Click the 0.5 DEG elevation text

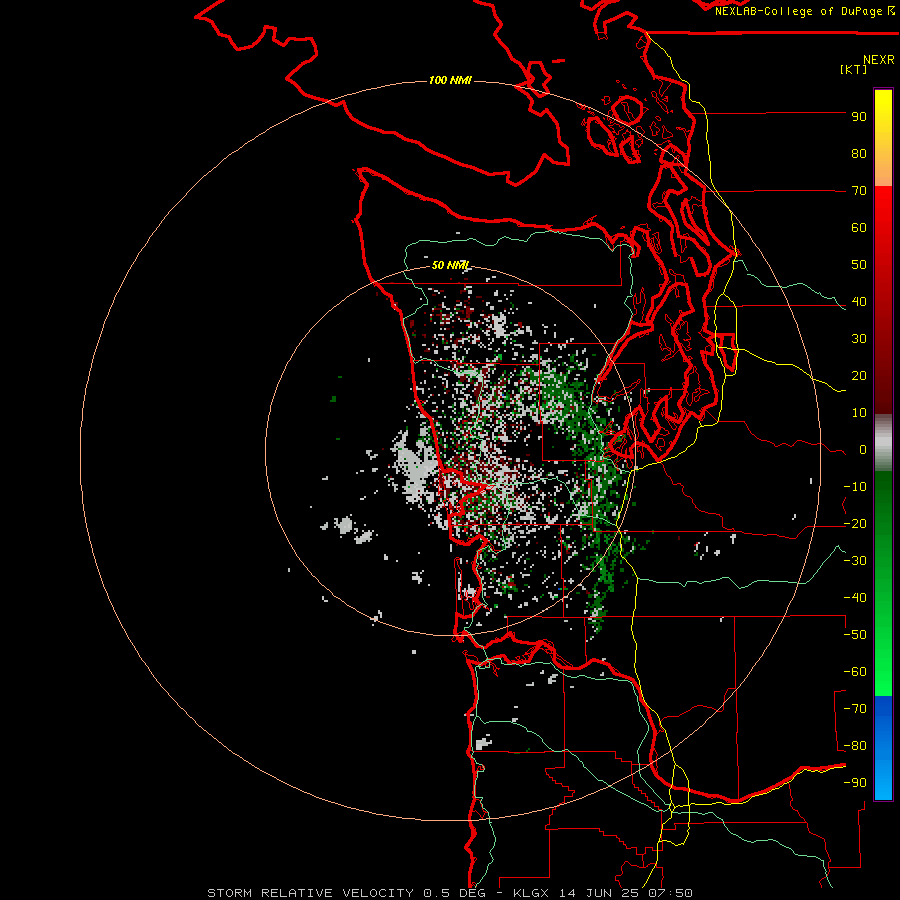click(x=455, y=893)
